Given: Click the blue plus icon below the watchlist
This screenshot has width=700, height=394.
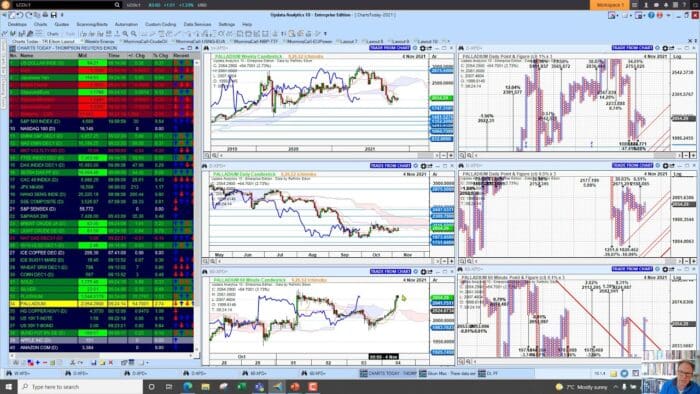Looking at the screenshot, I should tap(38, 363).
